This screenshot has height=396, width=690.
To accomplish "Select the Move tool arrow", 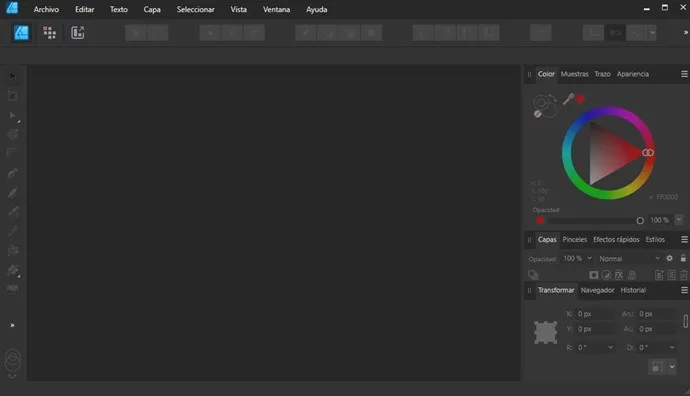I will coord(12,76).
